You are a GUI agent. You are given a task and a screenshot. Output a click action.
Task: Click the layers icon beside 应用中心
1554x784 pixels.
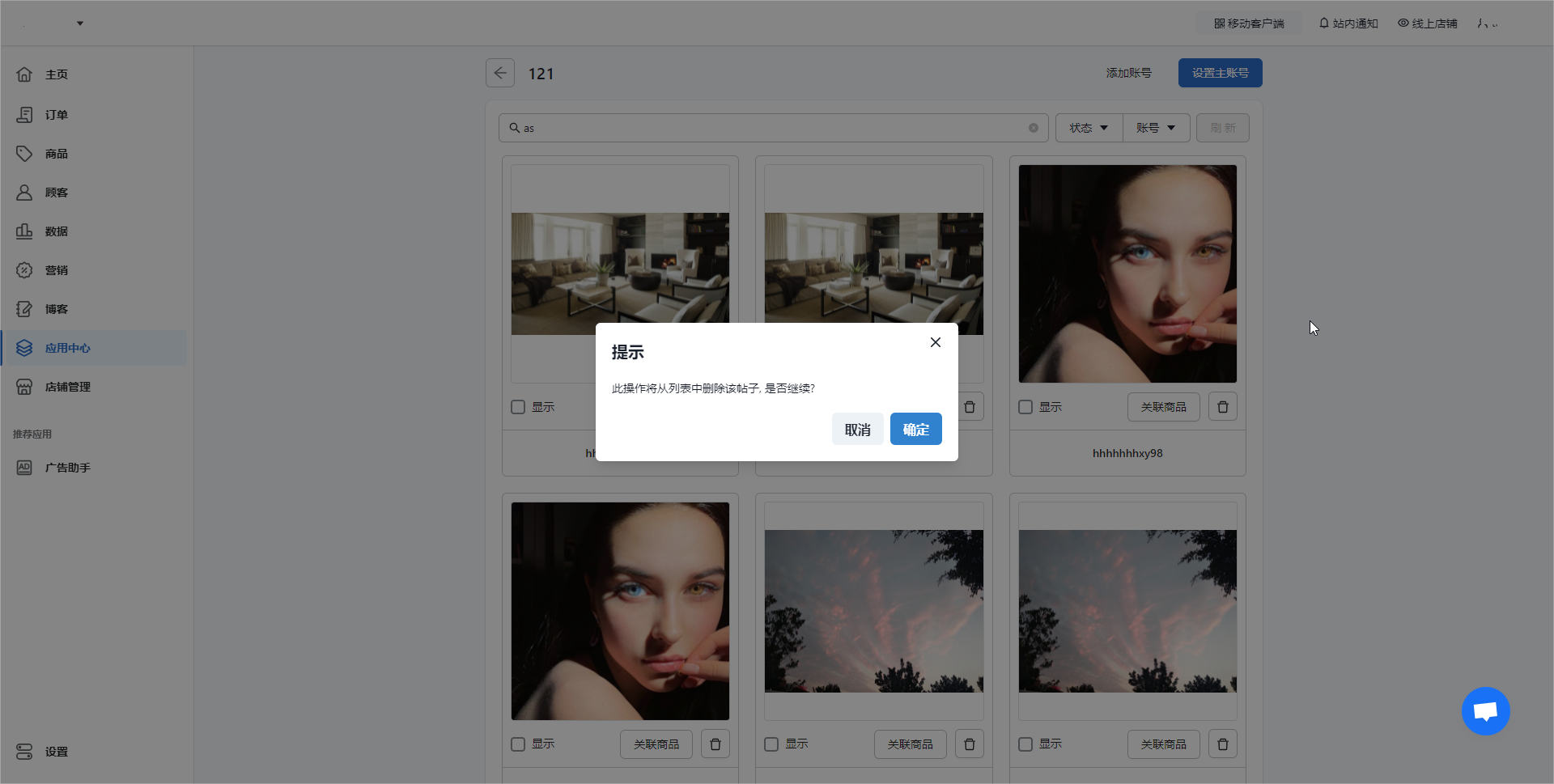(24, 348)
